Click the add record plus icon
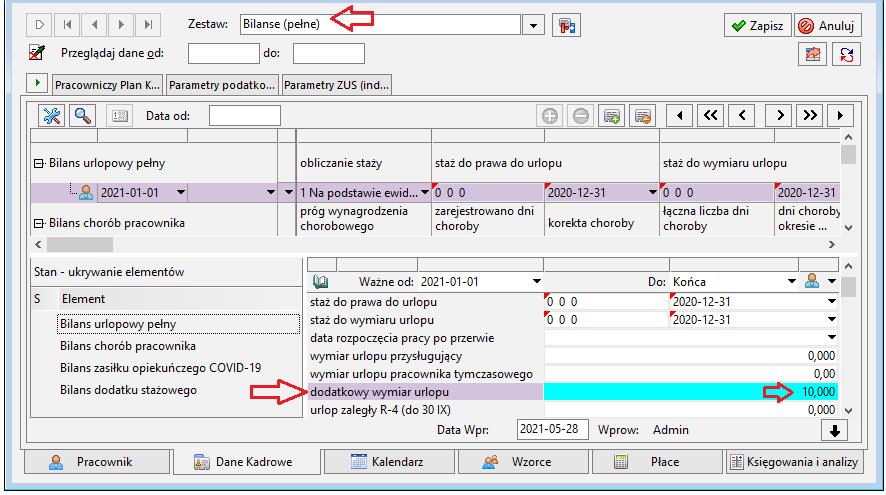 (x=550, y=116)
